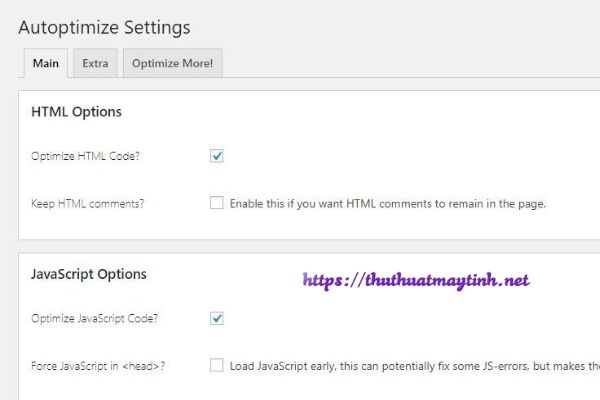Tick the Force JavaScript in head checkbox

tap(217, 366)
